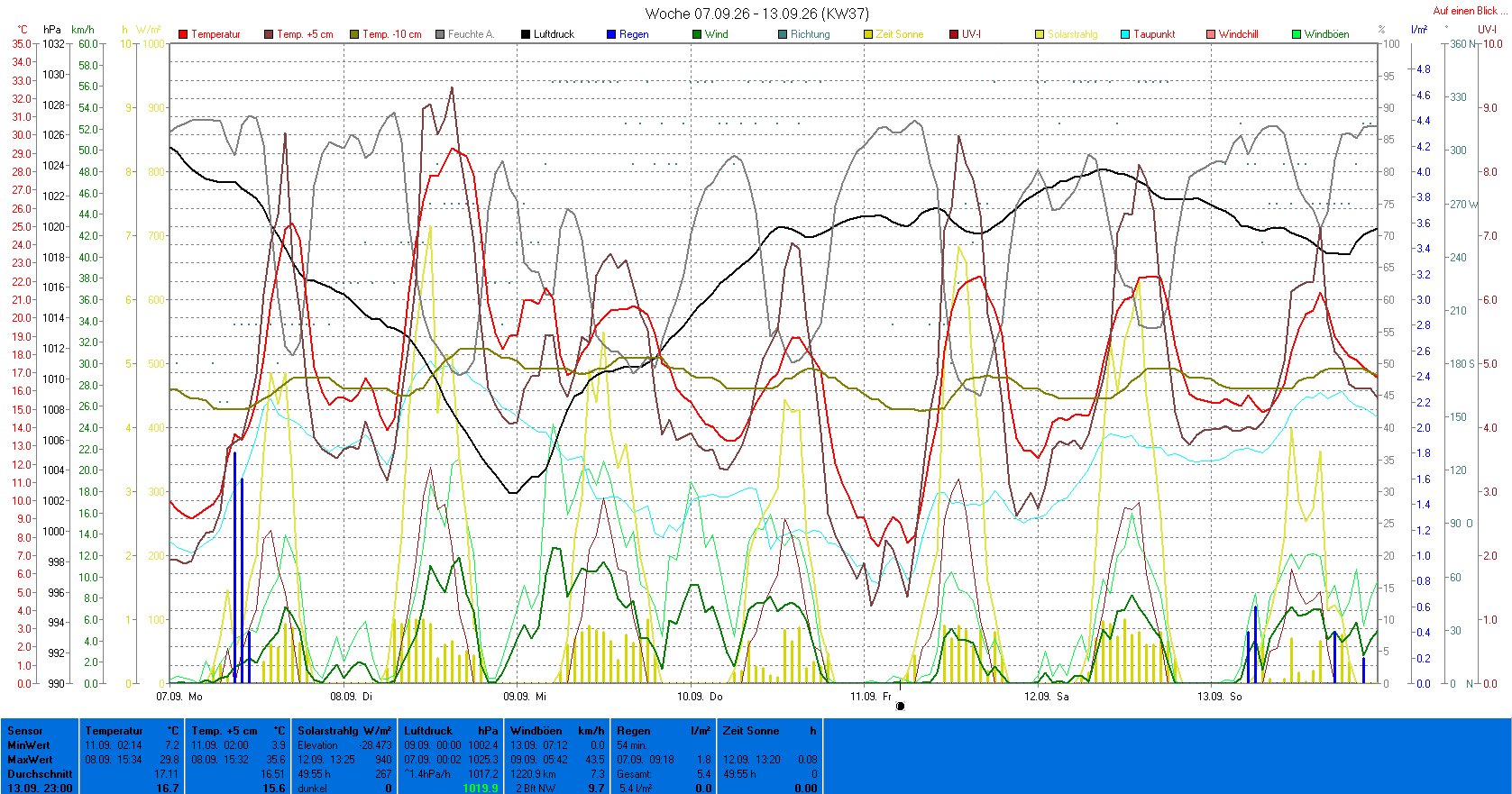Click the "Durchschnitt" row label
1512x794 pixels.
40,774
